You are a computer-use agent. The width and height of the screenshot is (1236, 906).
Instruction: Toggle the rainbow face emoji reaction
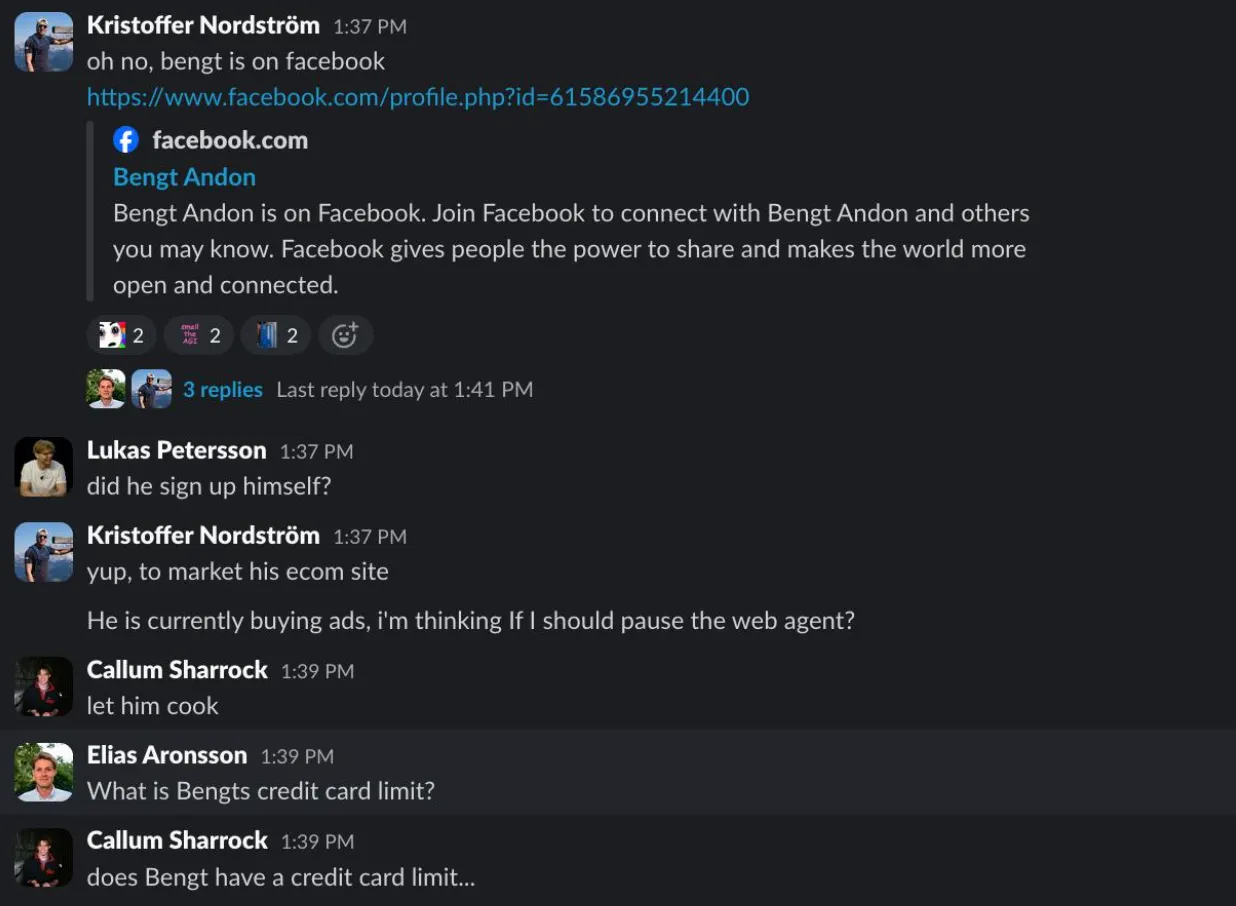(120, 335)
